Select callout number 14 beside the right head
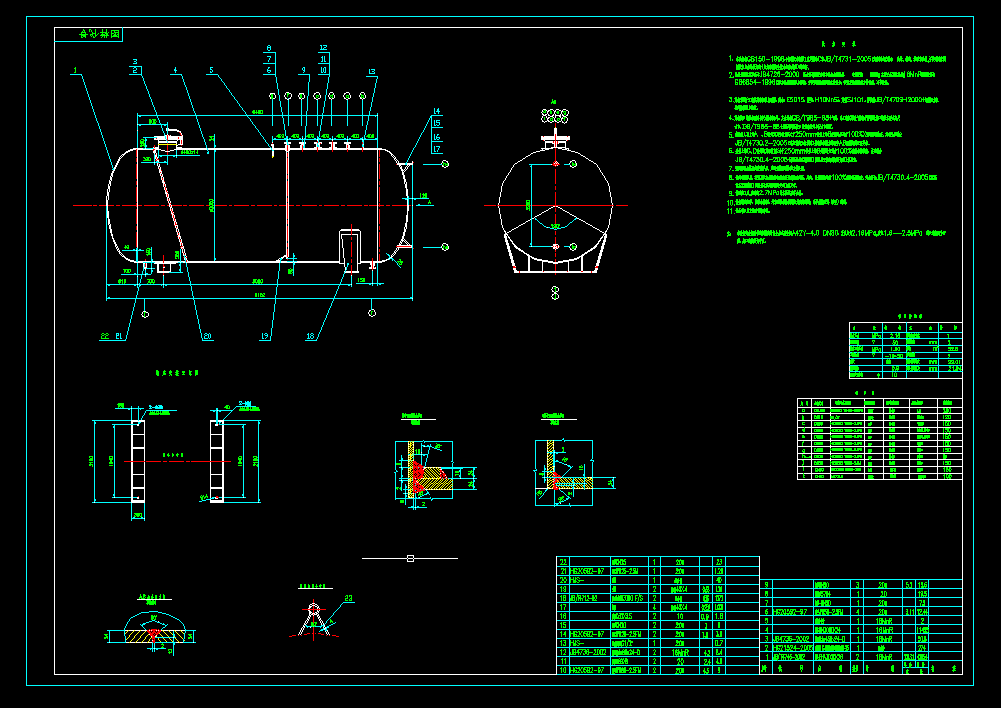The height and width of the screenshot is (708, 1001). coord(437,112)
